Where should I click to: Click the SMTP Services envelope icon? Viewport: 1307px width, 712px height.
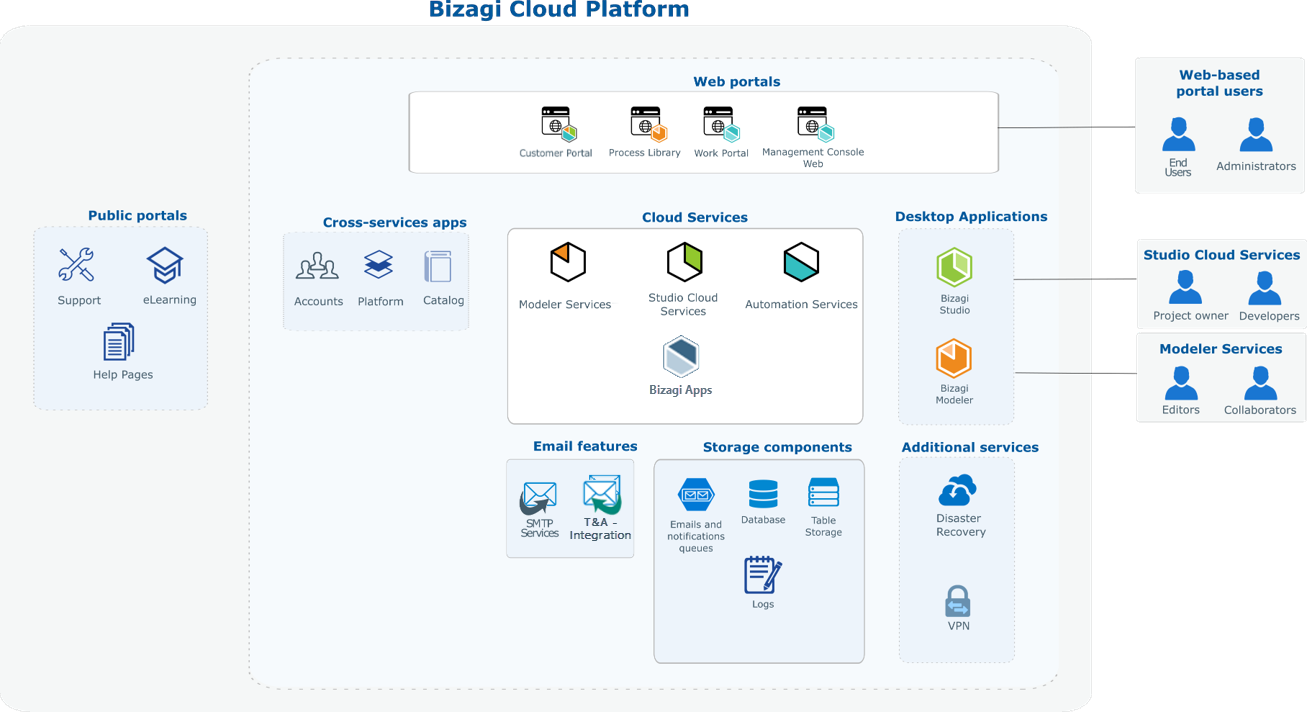tap(539, 497)
